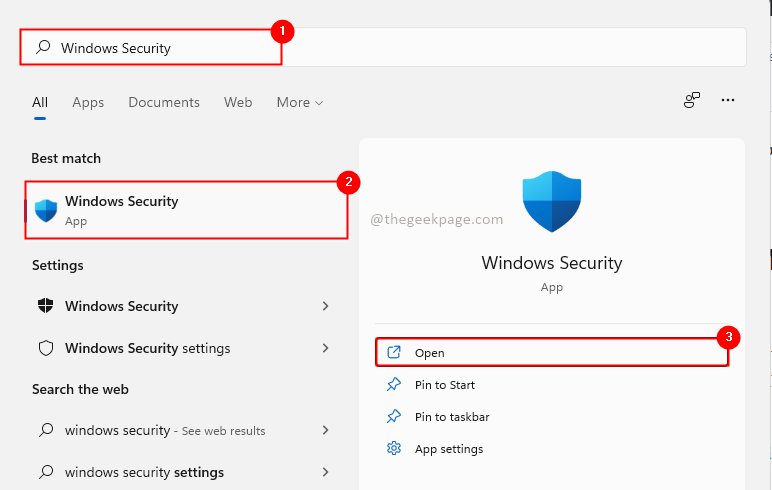Click the Windows Security search text field
Screen dimensions: 772x490
pos(383,47)
